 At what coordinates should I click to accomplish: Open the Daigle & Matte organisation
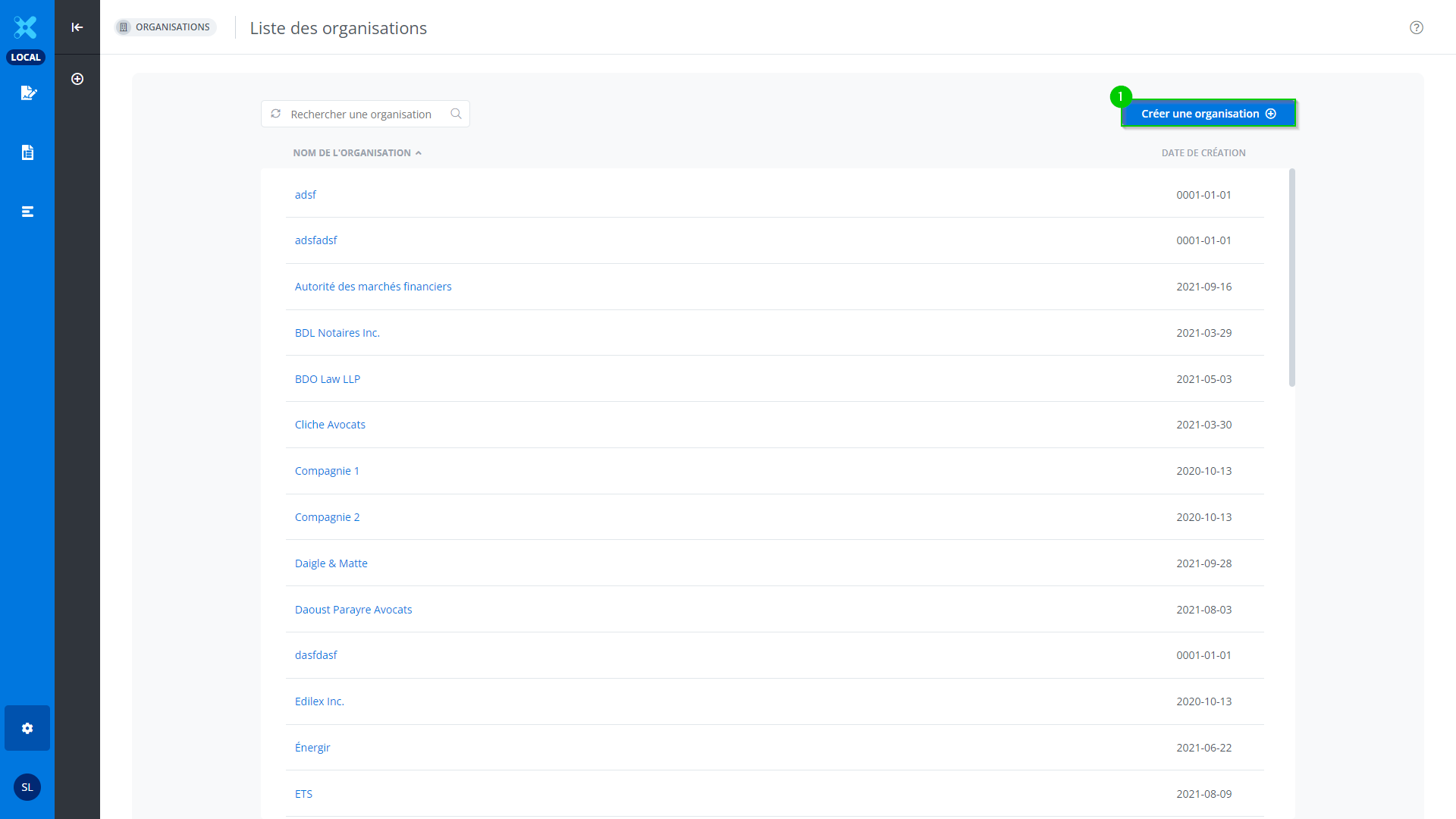pyautogui.click(x=331, y=563)
